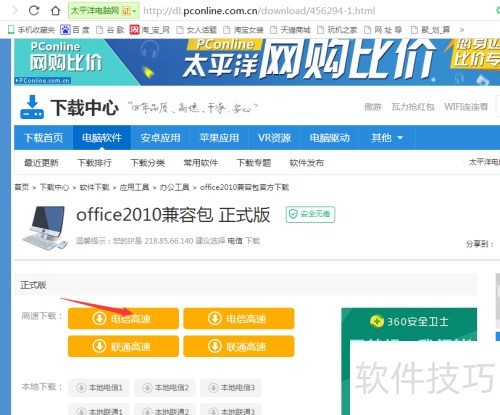
Task: Click the computer software thumbnail image
Action: tap(45, 228)
